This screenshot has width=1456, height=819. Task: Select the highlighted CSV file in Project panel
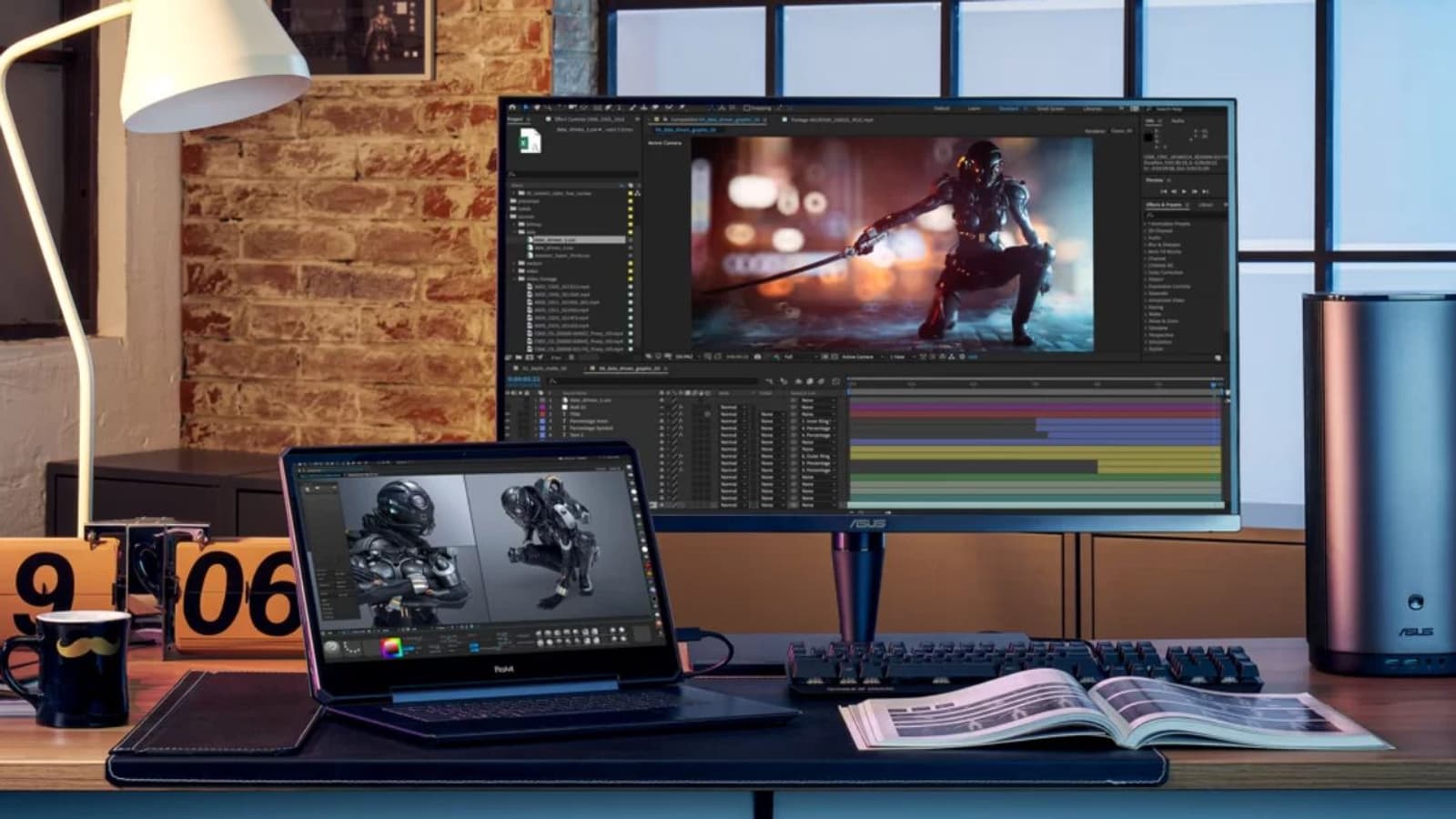(579, 240)
